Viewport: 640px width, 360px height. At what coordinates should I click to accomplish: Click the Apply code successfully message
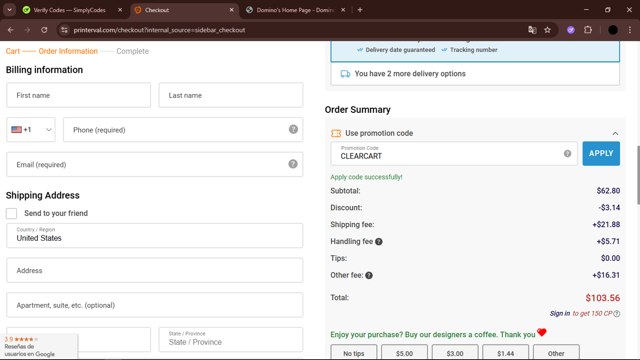pyautogui.click(x=366, y=177)
